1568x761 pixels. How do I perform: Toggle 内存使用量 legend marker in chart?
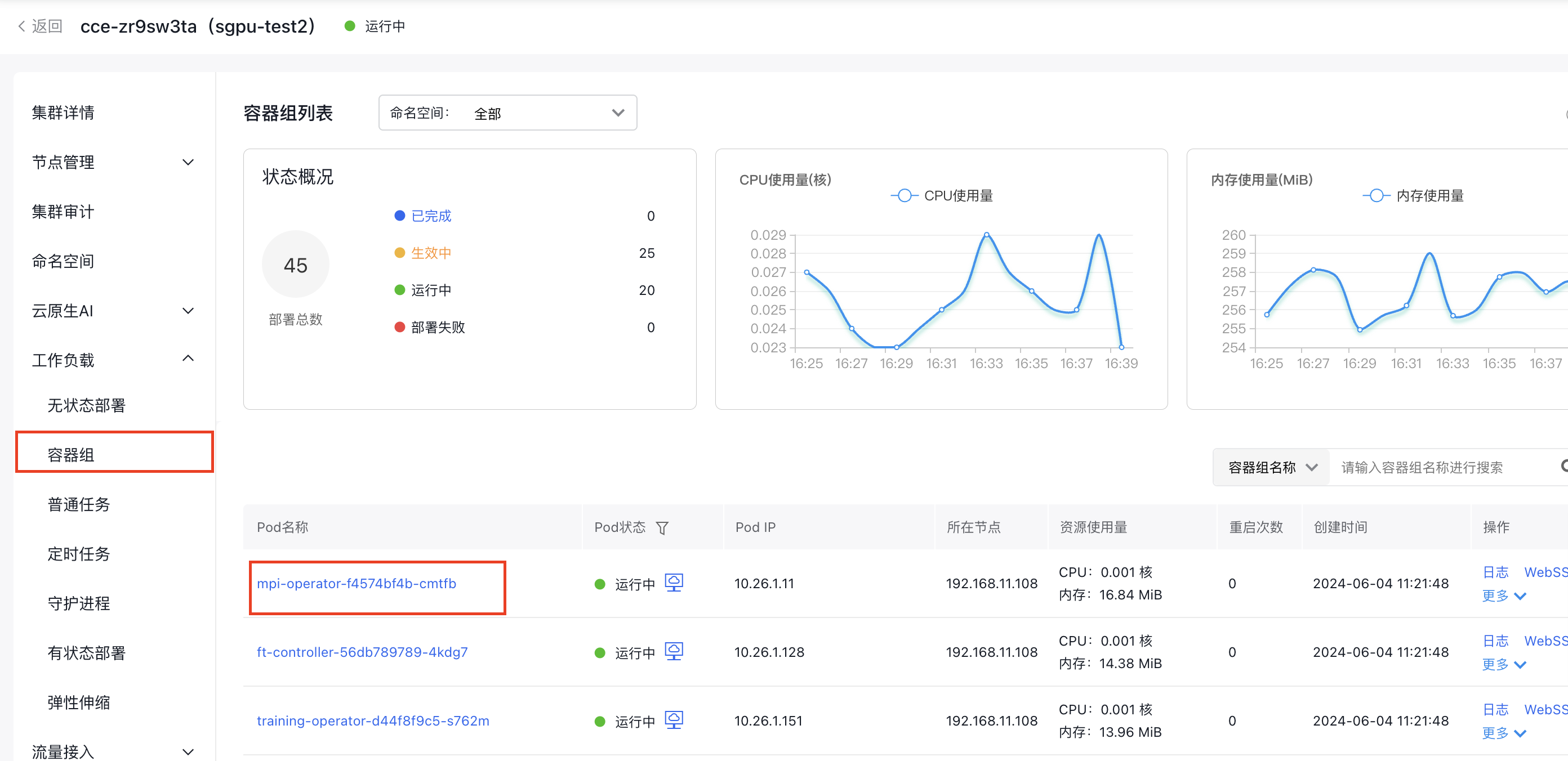(1377, 195)
